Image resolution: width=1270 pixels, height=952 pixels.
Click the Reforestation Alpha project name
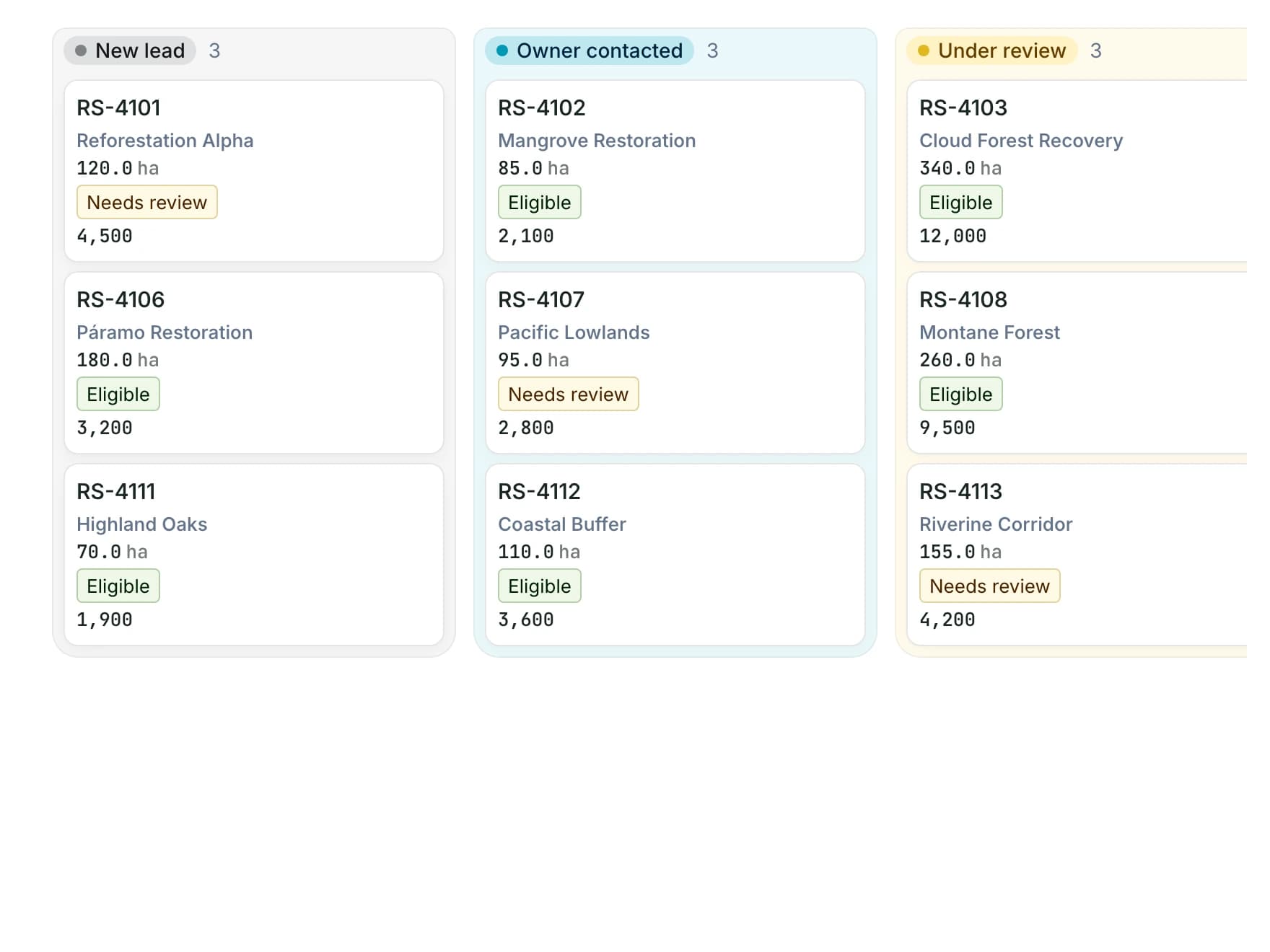(165, 141)
